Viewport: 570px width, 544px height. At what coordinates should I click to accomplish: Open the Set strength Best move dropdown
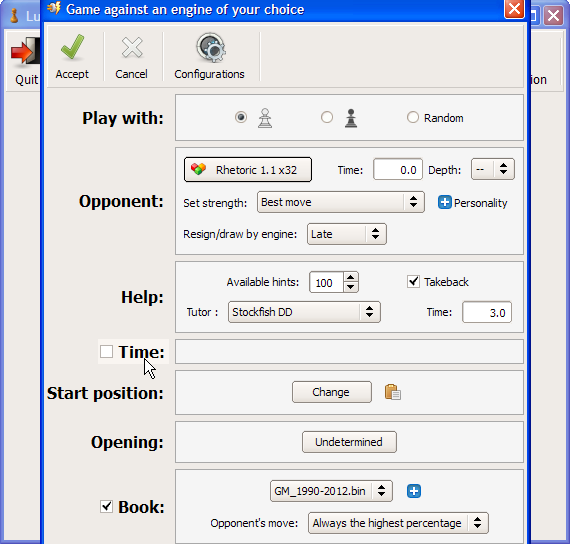coord(341,202)
